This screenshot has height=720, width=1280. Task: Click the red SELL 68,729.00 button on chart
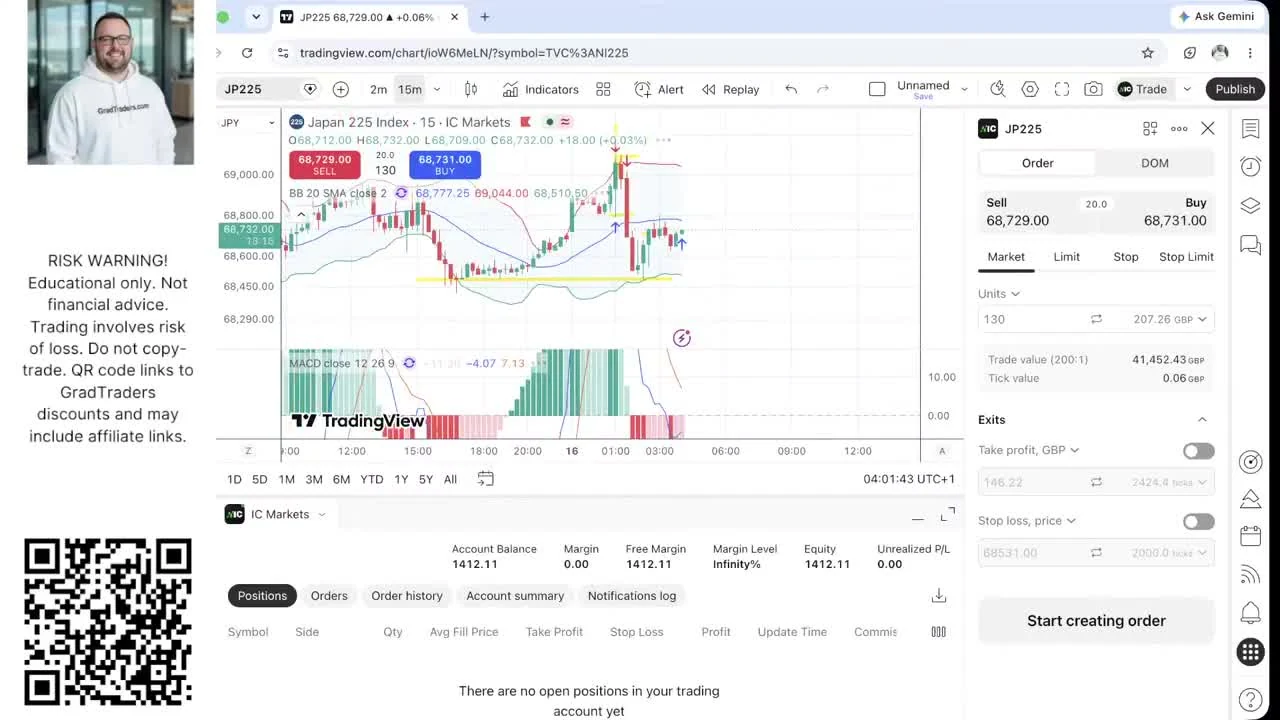click(325, 165)
